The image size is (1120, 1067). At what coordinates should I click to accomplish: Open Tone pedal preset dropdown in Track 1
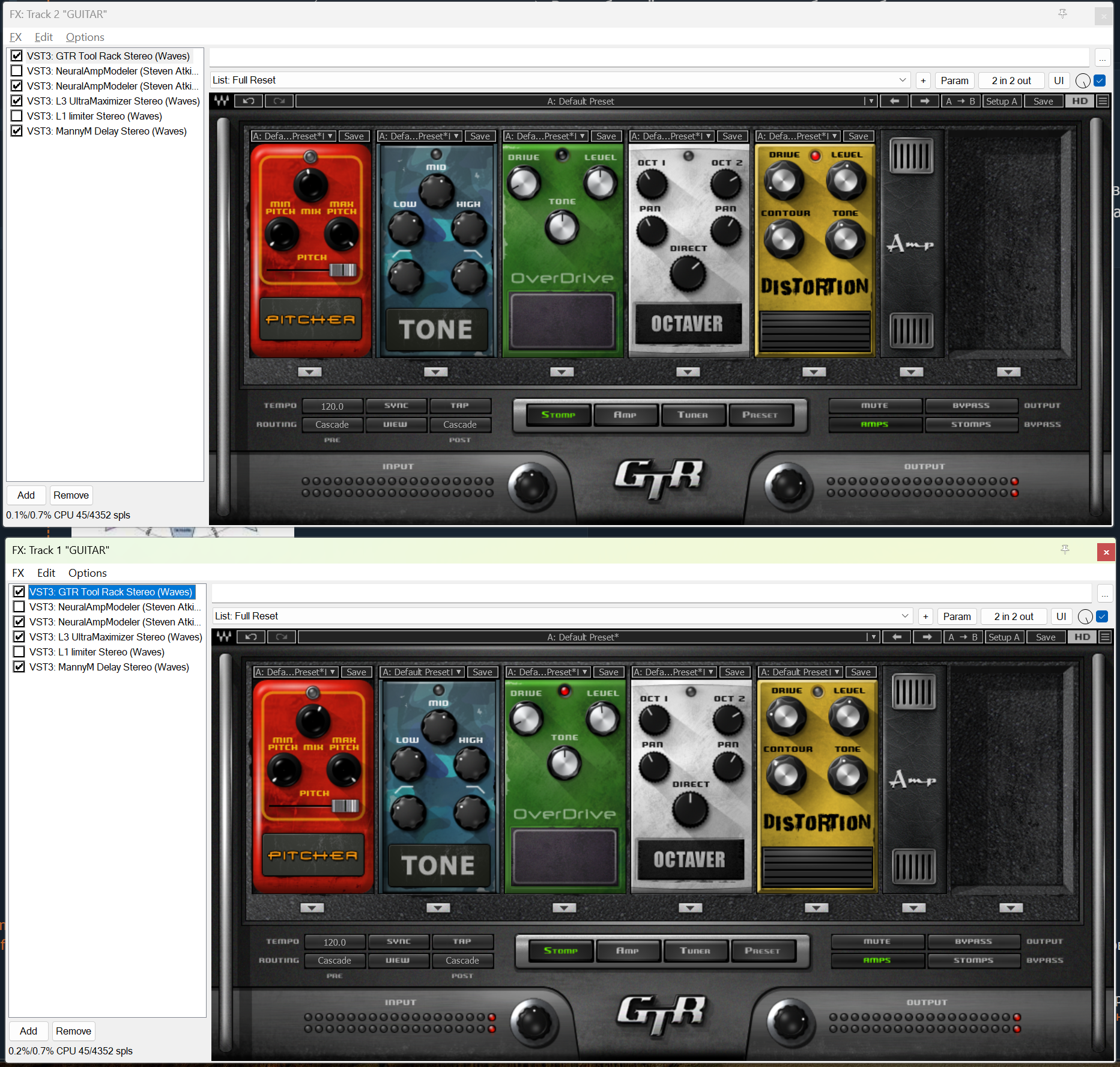422,672
